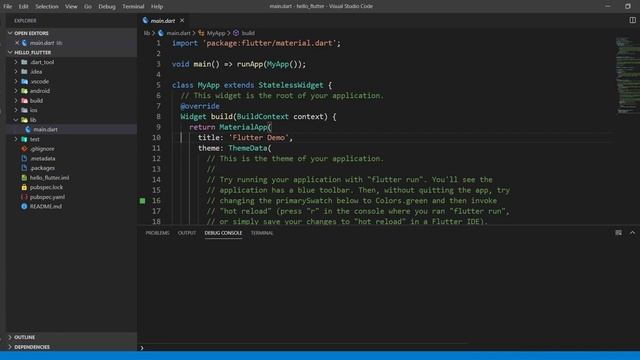This screenshot has height=360, width=640.
Task: Select the main.dart editor tab
Action: pyautogui.click(x=163, y=20)
